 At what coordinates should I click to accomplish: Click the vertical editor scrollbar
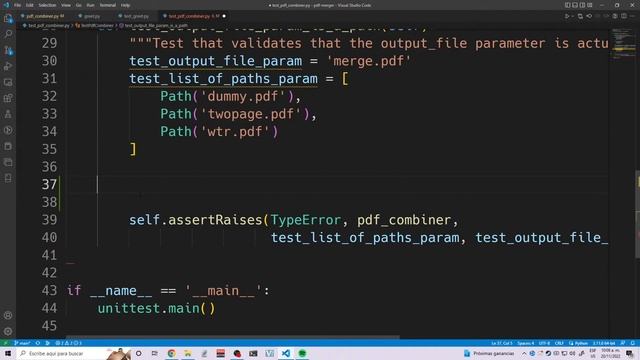637,214
